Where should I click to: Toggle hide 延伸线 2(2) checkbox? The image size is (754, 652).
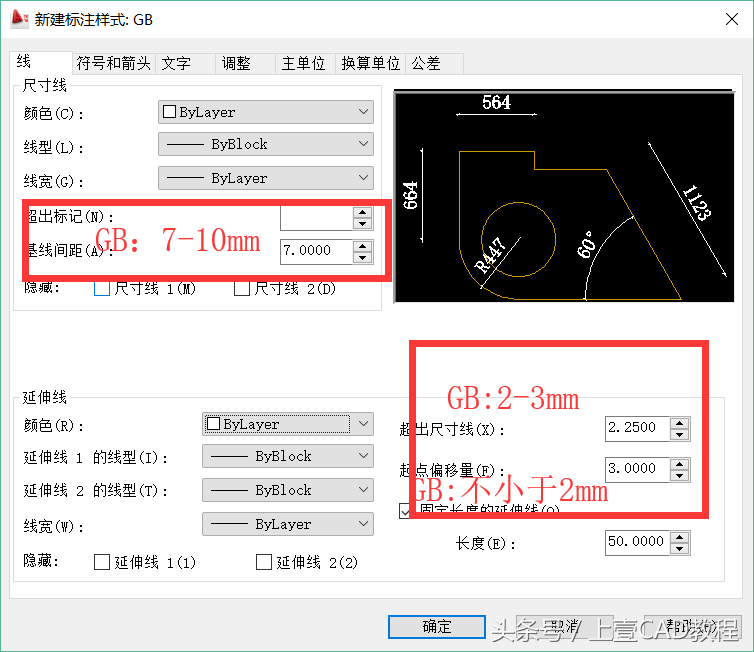264,562
